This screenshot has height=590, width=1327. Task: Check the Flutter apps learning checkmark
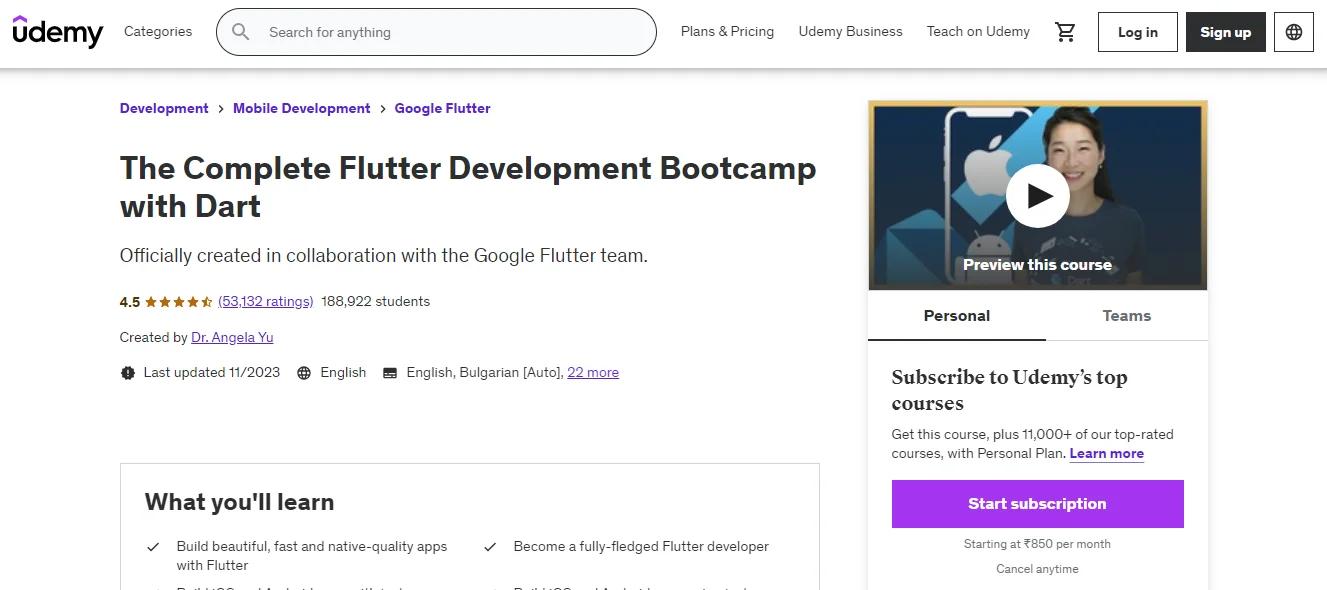(153, 547)
